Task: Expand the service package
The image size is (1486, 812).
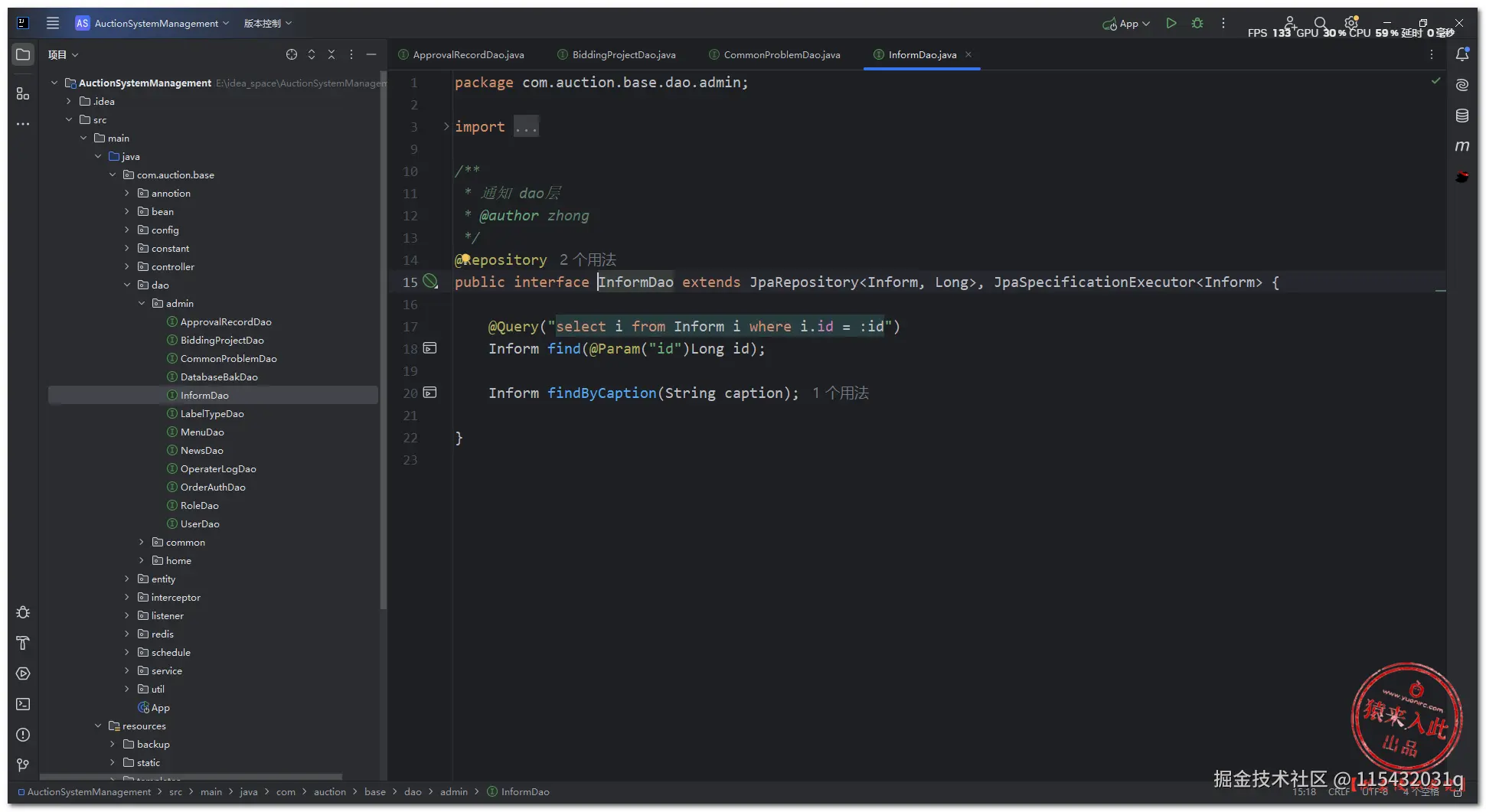Action: [127, 670]
